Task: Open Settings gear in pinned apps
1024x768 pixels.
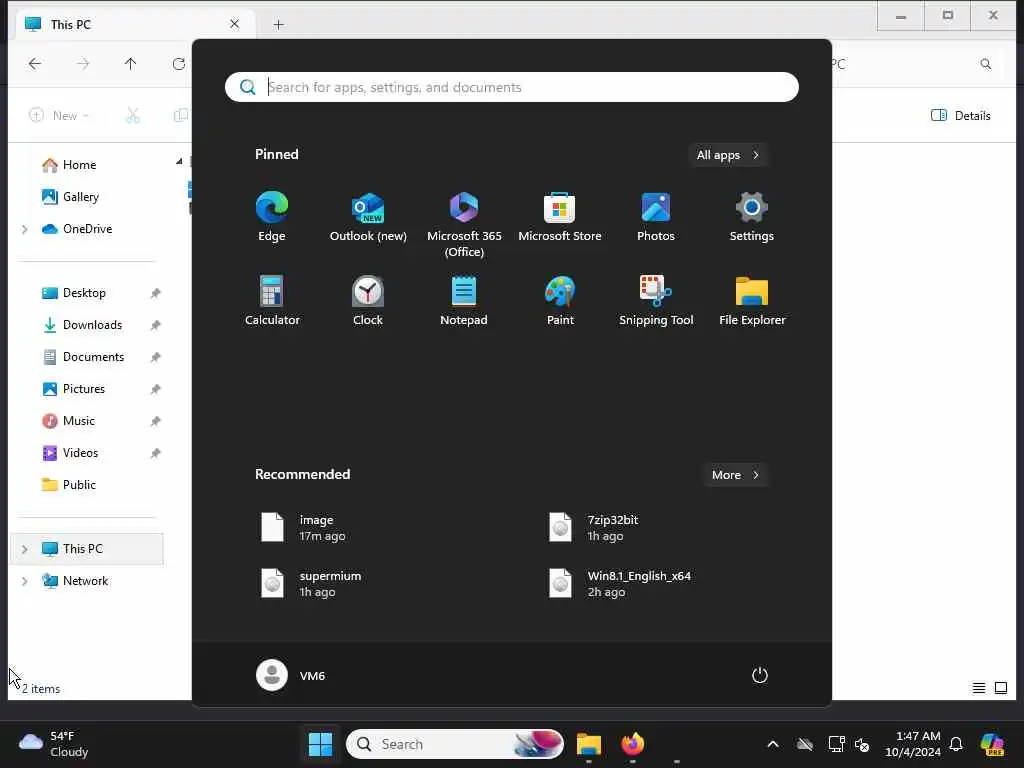Action: (x=752, y=217)
